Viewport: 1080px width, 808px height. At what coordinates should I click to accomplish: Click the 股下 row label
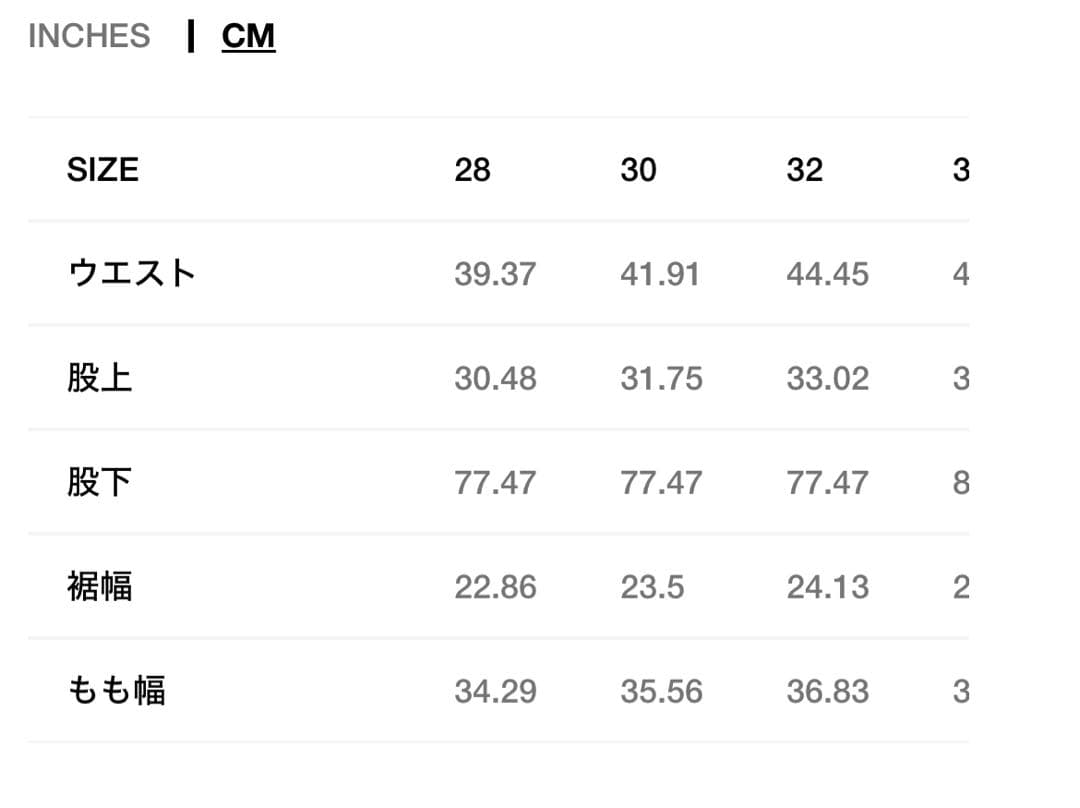(x=100, y=483)
